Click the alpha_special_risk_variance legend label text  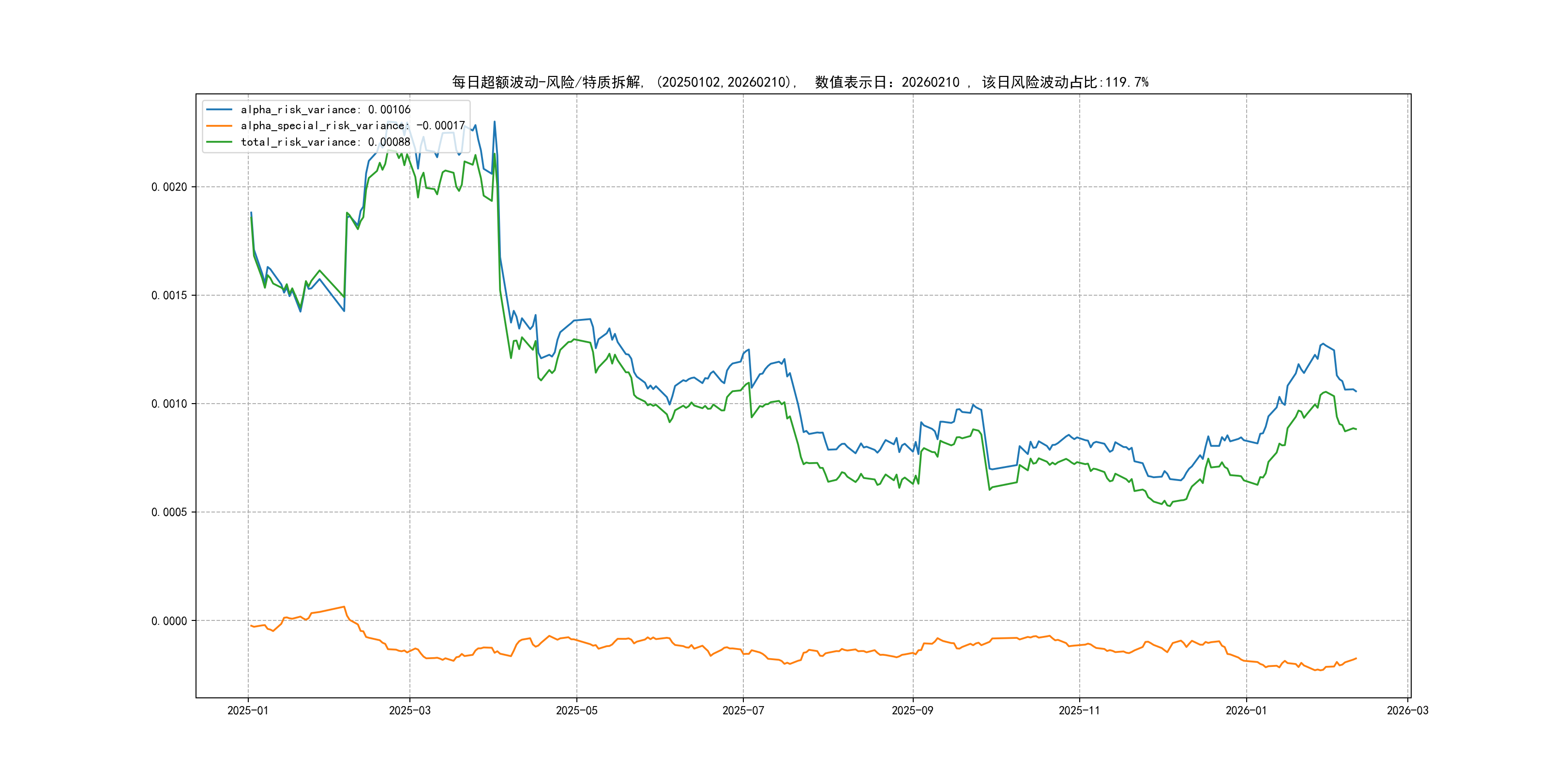coord(352,126)
